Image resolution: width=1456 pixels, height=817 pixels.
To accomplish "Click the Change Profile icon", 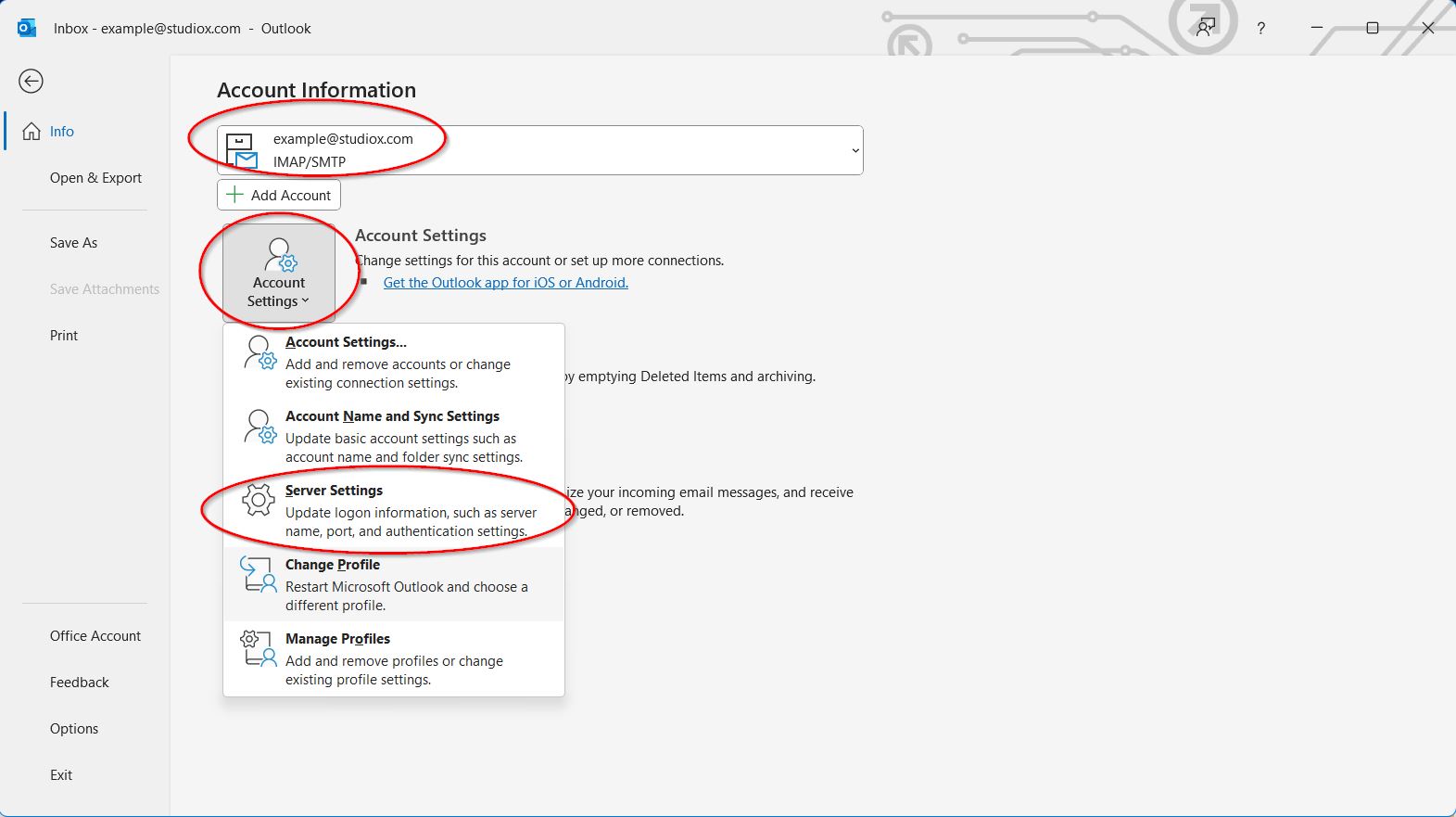I will [x=259, y=574].
